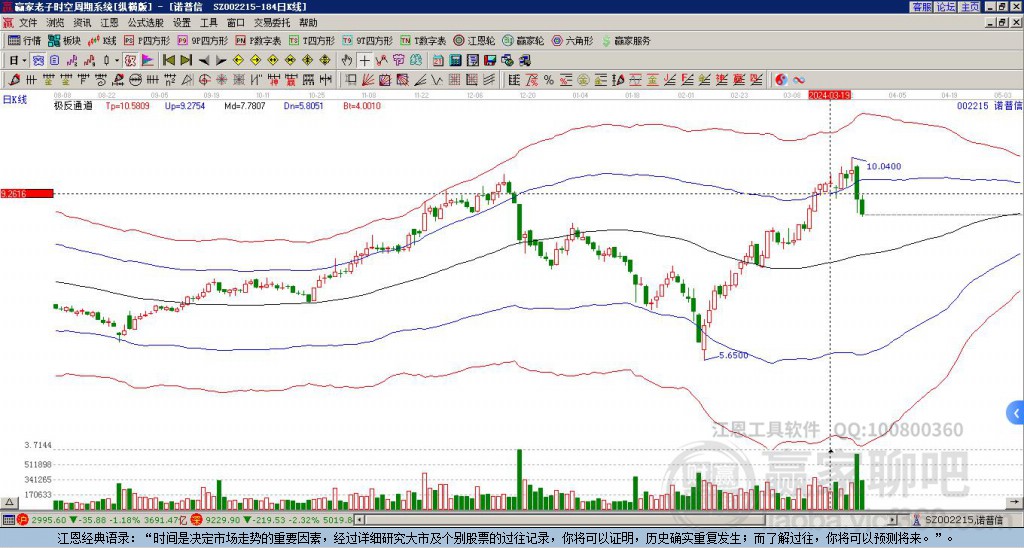Viewport: 1024px width, 548px height.
Task: Click the Md=7.7807 indicator value
Action: (x=245, y=106)
